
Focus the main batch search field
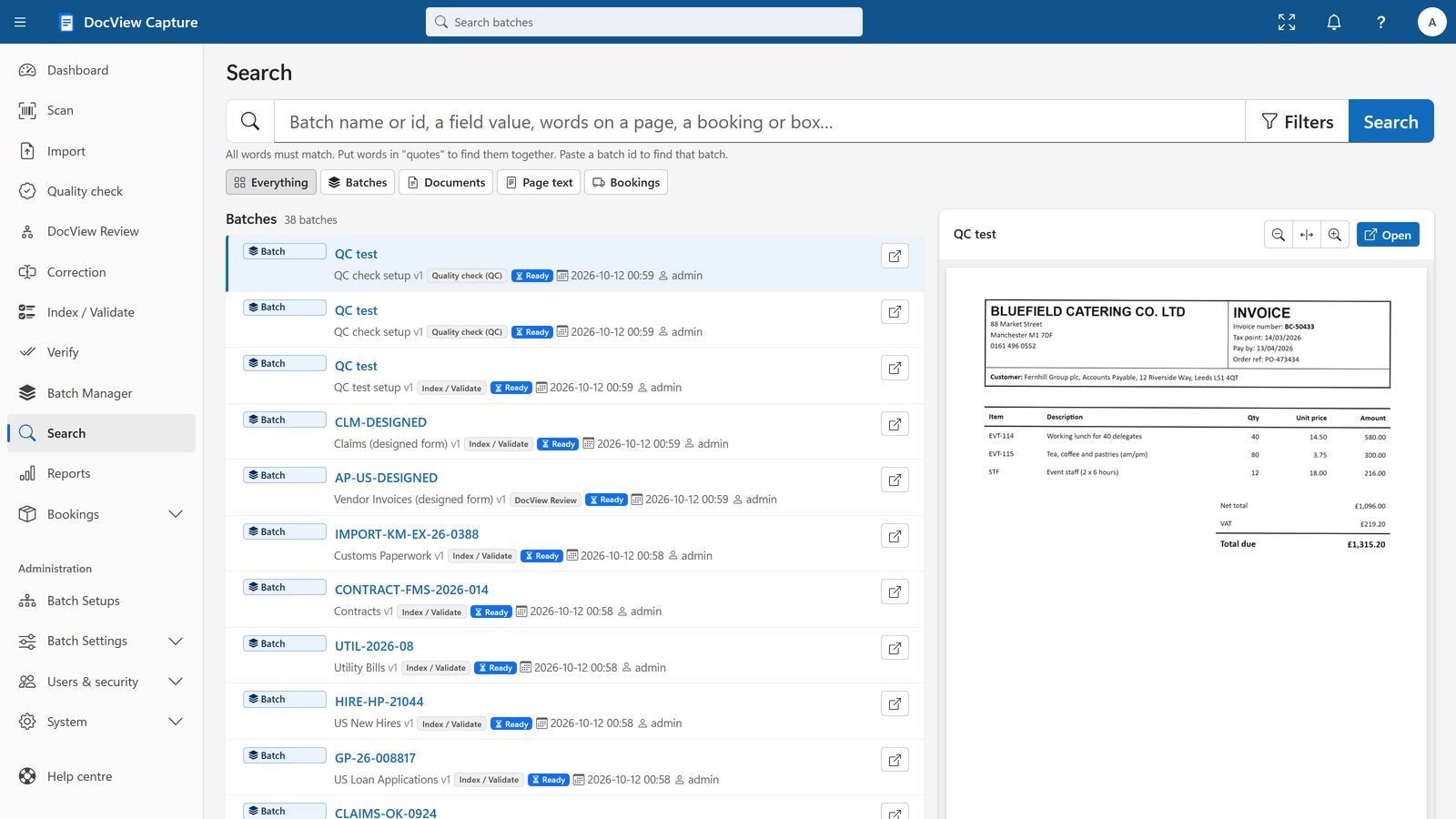pyautogui.click(x=759, y=121)
